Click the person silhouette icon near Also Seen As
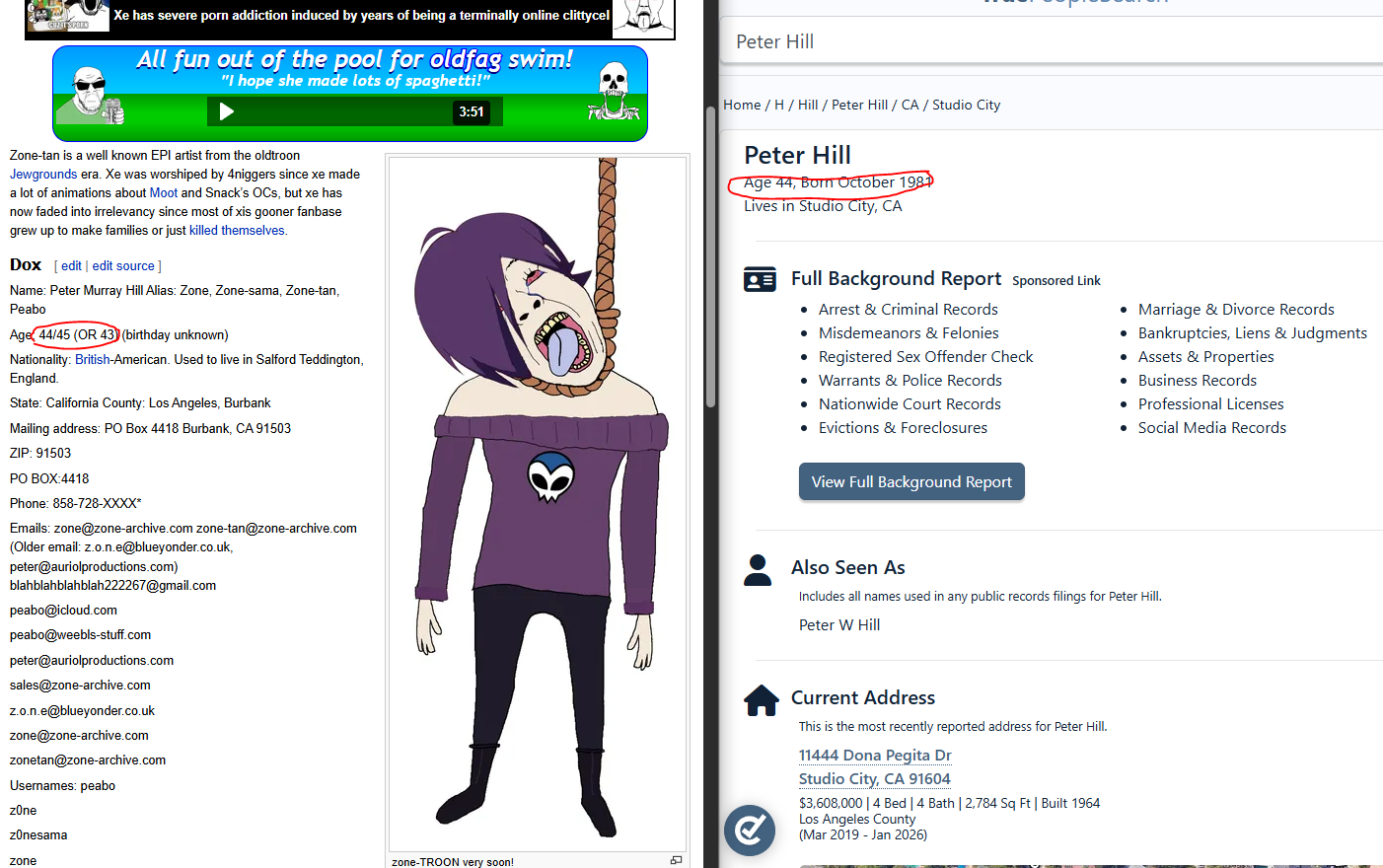 [758, 569]
